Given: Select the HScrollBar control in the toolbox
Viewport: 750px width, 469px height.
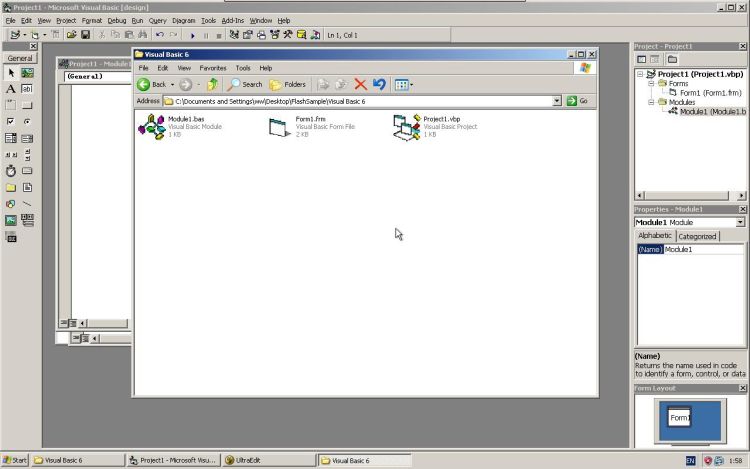Looking at the screenshot, I should (11, 154).
